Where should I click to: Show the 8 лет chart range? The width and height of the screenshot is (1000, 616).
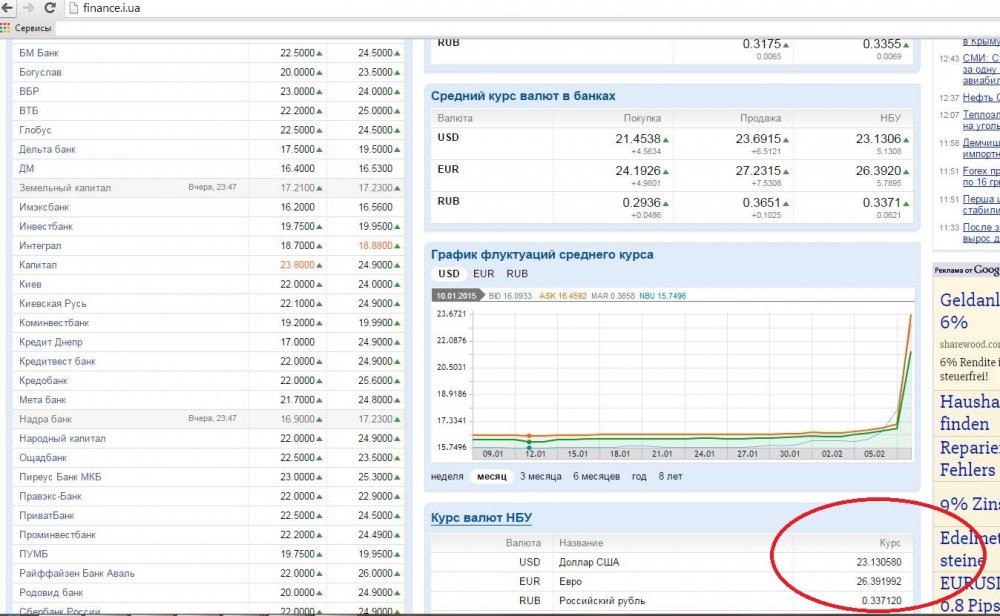671,477
